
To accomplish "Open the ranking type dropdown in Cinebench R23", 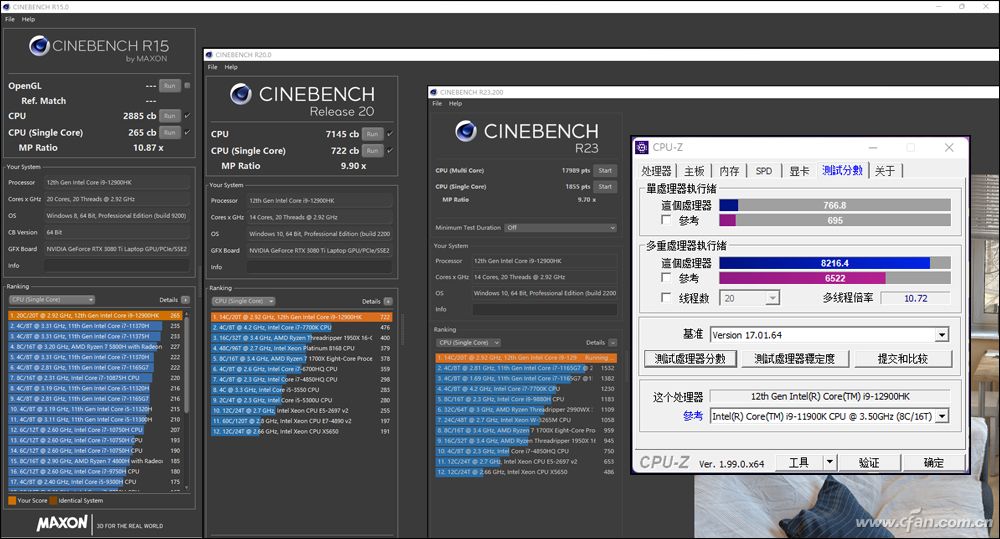I will [469, 343].
